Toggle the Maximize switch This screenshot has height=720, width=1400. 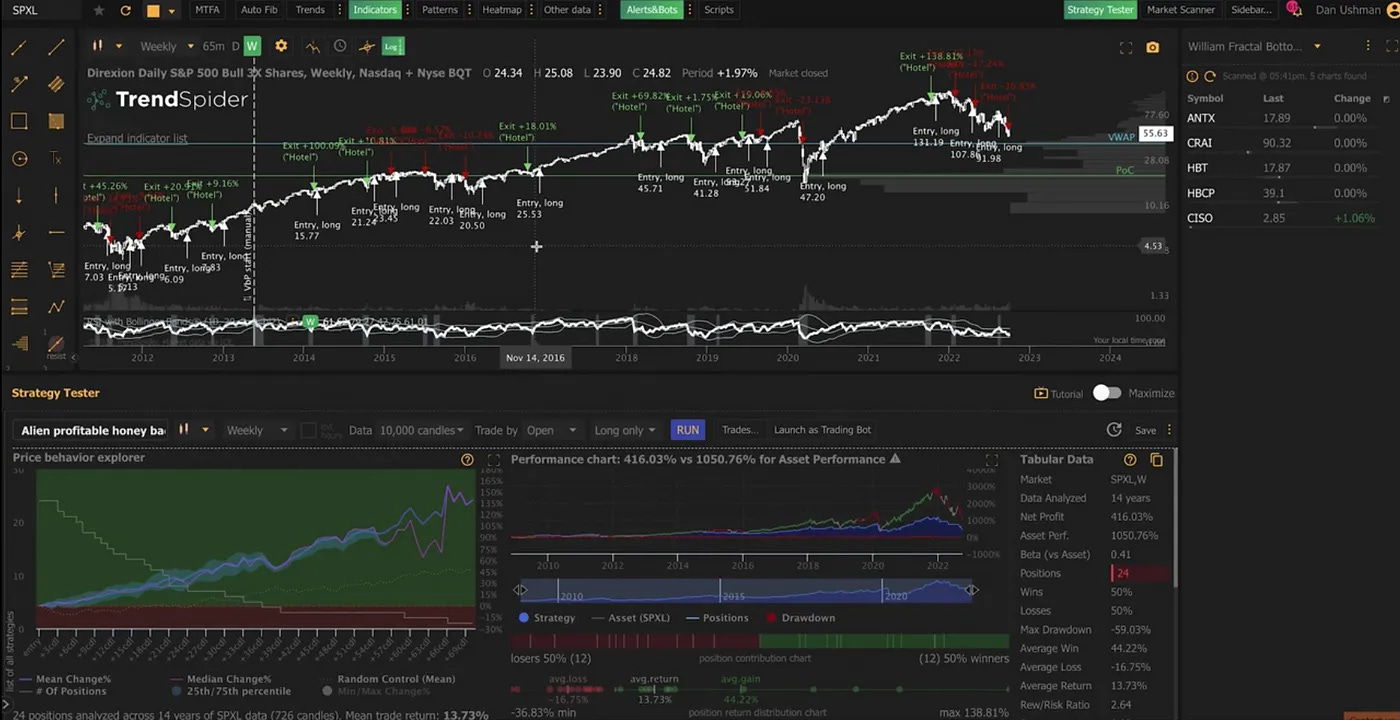pyautogui.click(x=1106, y=393)
